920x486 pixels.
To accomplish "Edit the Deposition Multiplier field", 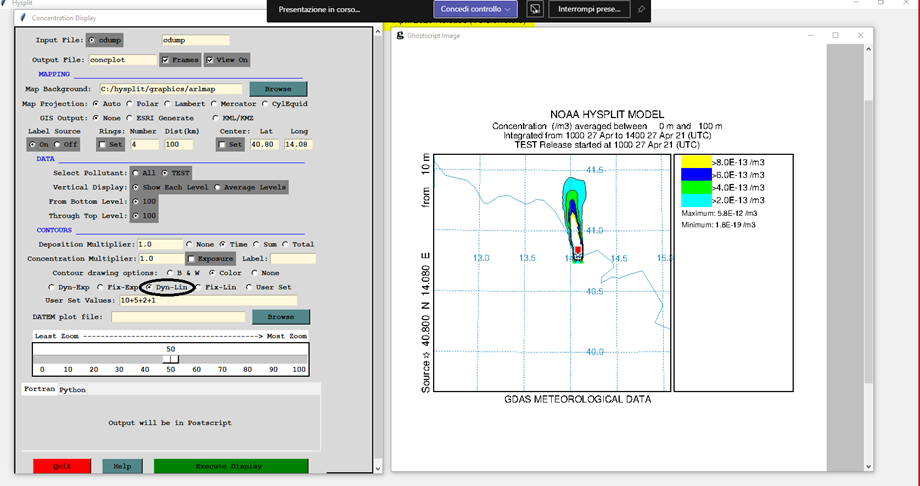I will pos(160,244).
